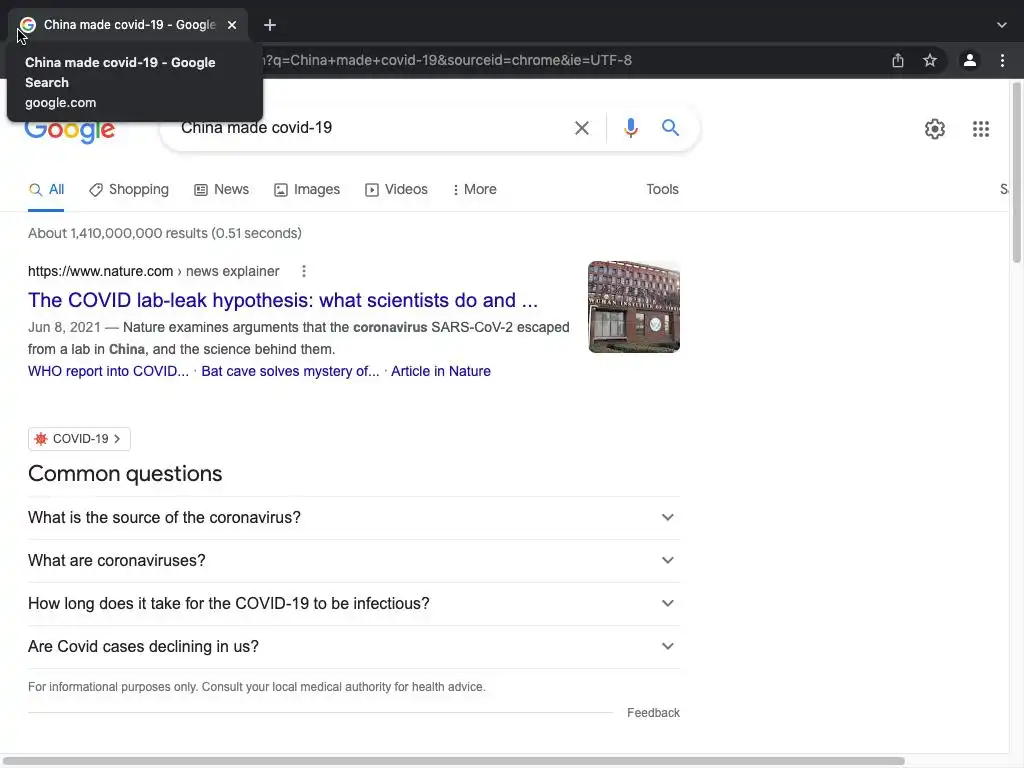The width and height of the screenshot is (1024, 768).
Task: Switch to Videos results tab
Action: 396,189
